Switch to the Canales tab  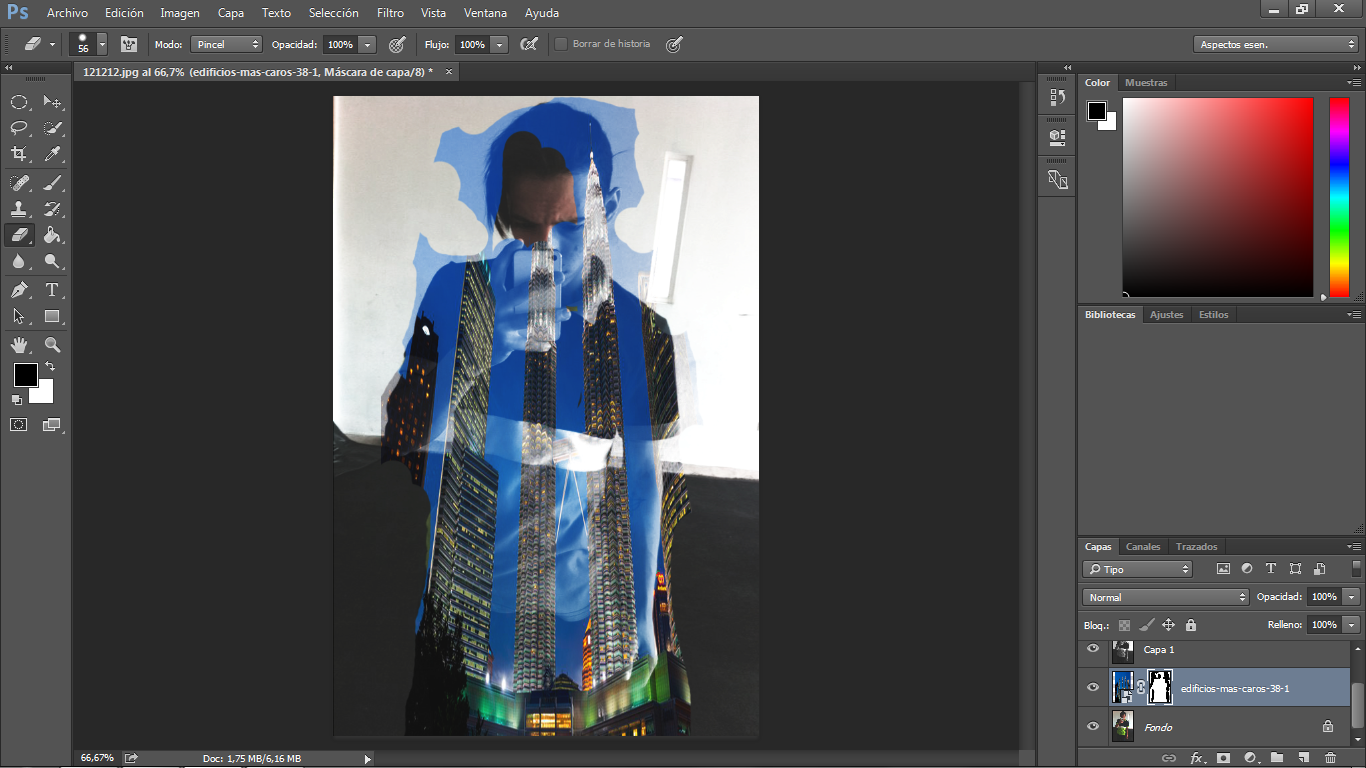coord(1143,547)
